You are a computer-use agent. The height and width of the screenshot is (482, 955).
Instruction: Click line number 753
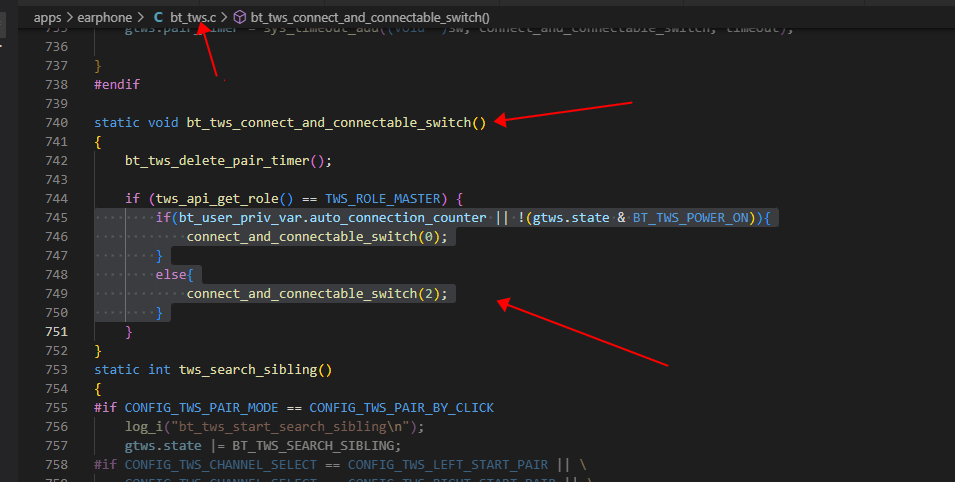57,369
